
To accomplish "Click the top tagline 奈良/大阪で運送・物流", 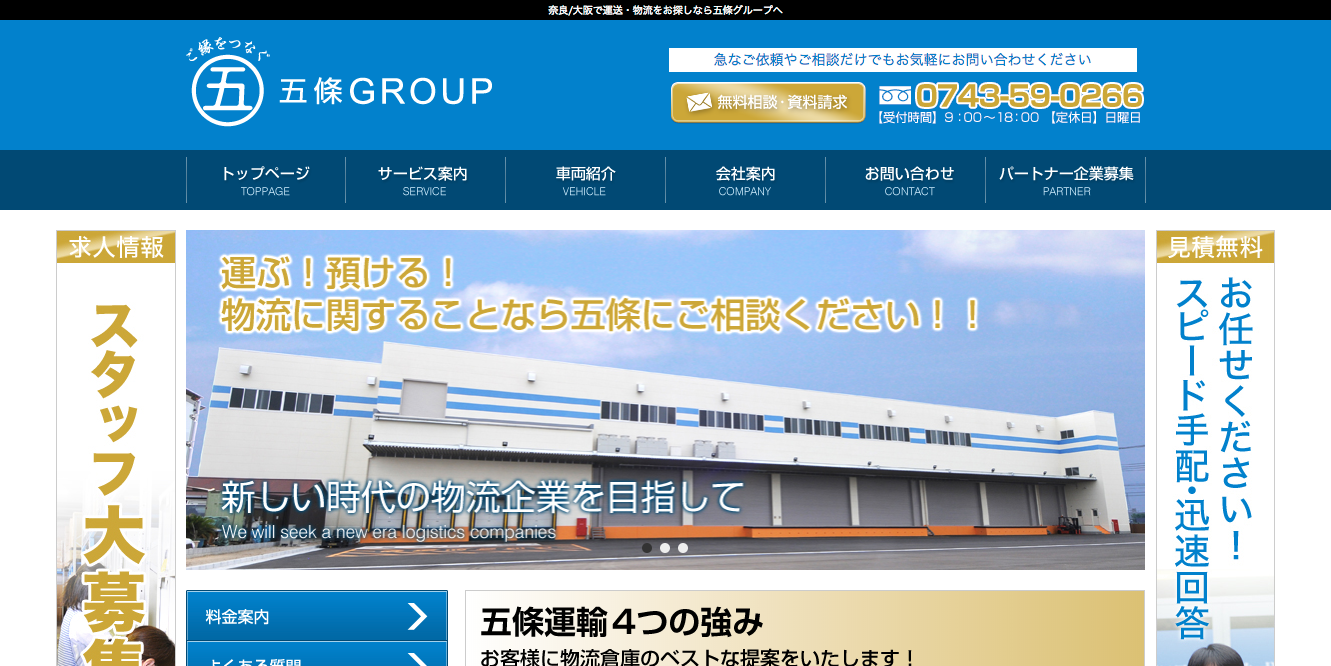I will click(665, 10).
